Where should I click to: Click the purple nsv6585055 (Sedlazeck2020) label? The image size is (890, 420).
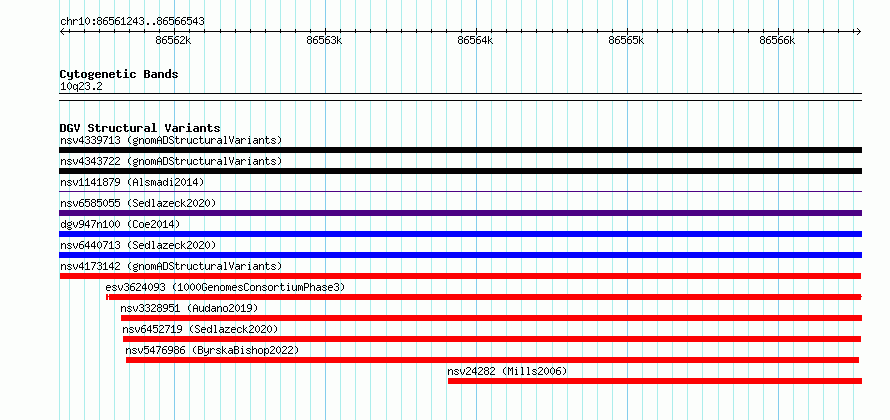tap(138, 203)
